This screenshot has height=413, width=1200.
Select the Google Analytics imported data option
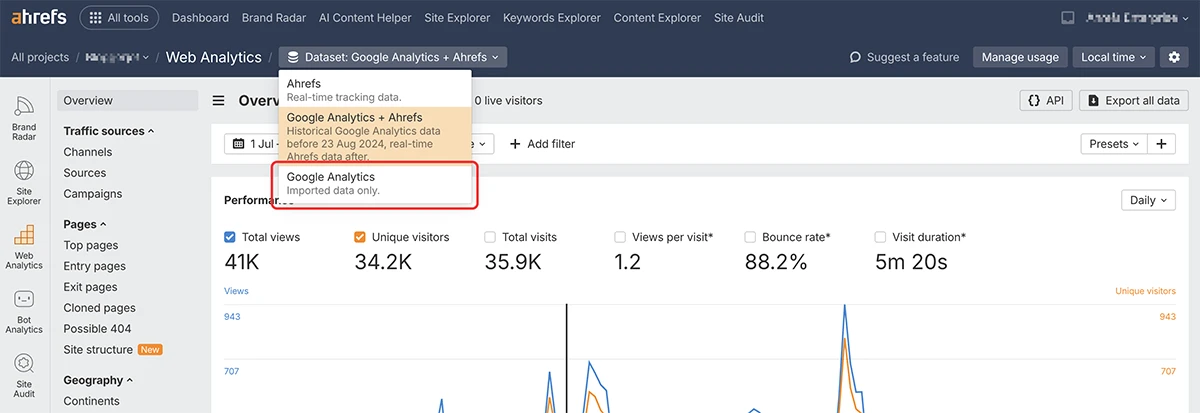[x=375, y=183]
